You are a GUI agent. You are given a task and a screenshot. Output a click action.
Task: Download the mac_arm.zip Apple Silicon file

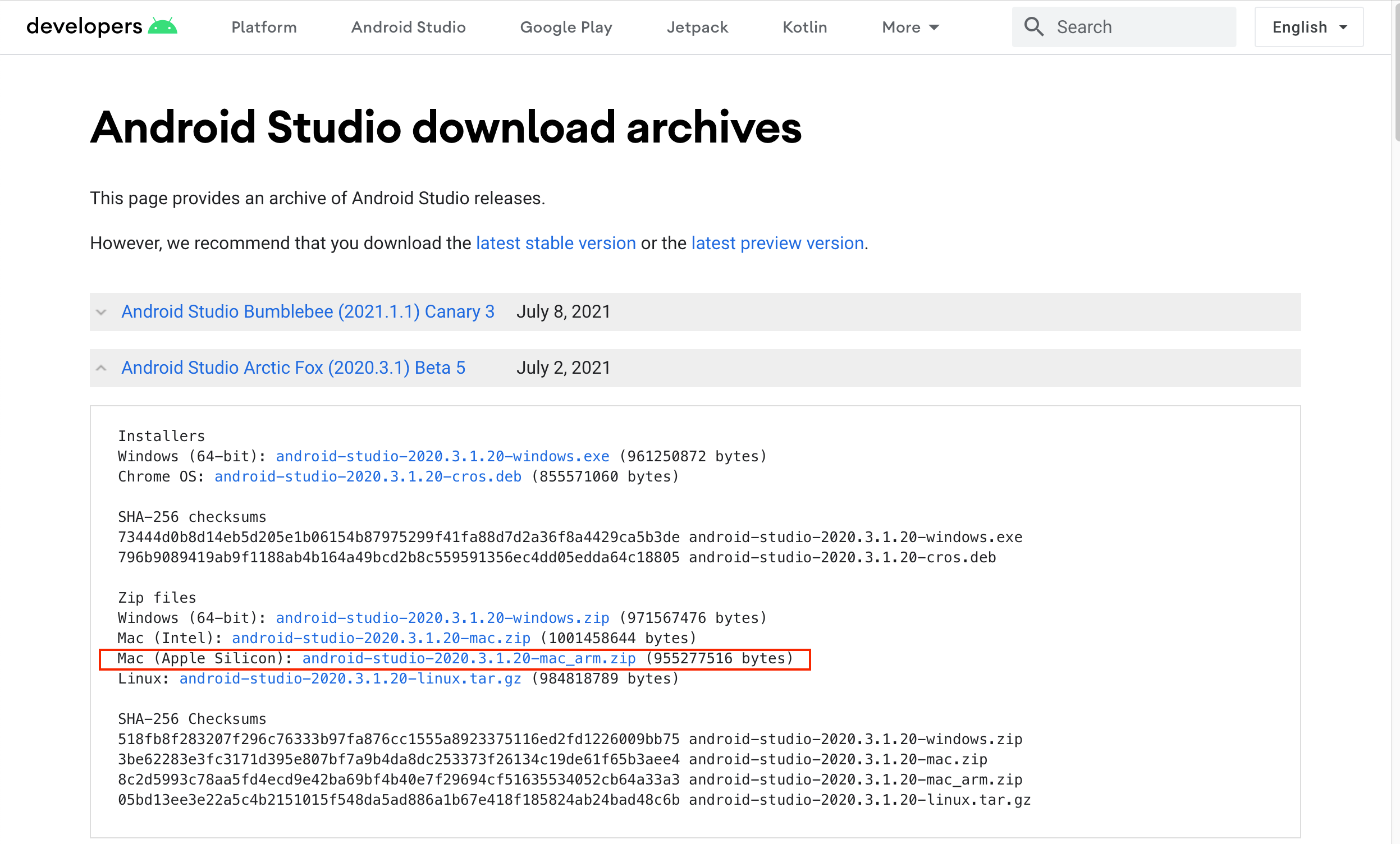tap(469, 658)
